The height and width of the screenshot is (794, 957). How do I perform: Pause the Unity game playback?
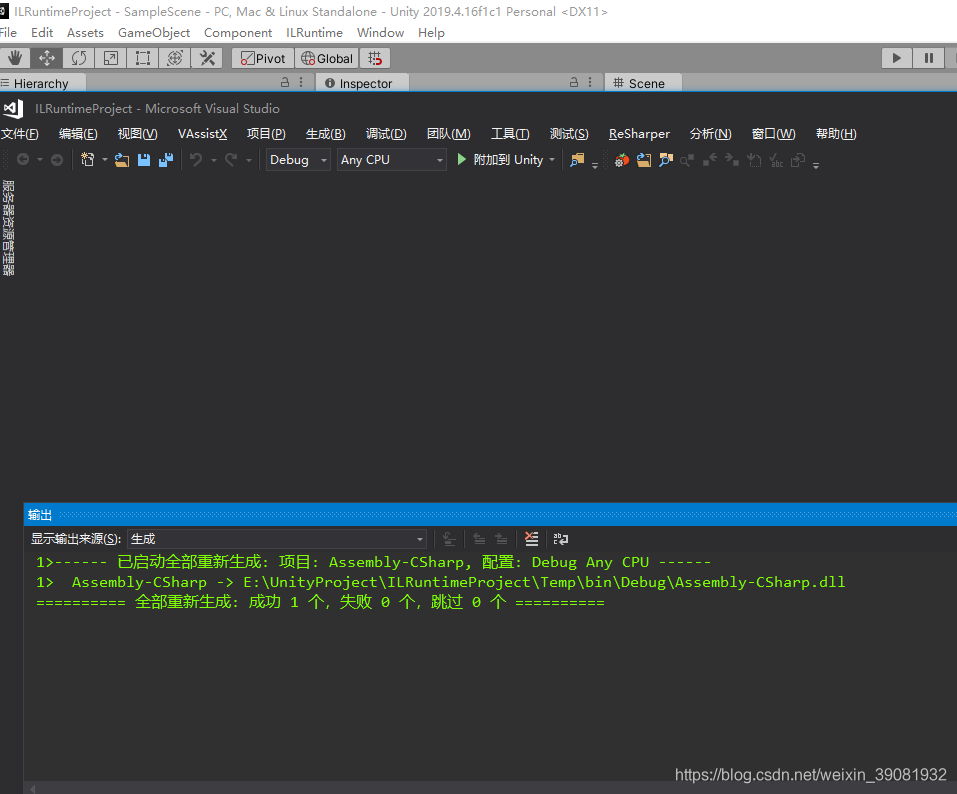tap(929, 59)
